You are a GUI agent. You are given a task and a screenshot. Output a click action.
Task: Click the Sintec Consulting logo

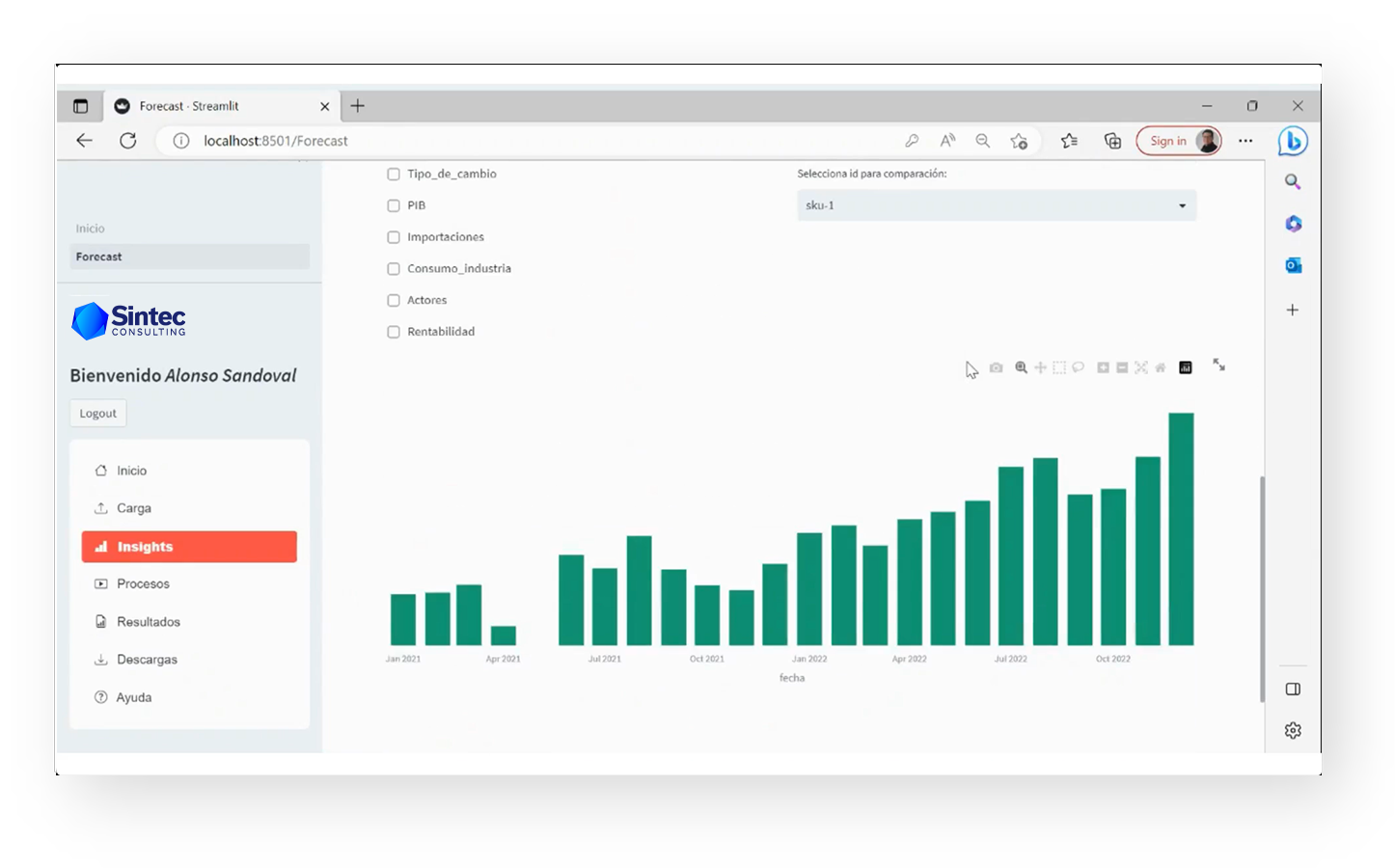128,321
